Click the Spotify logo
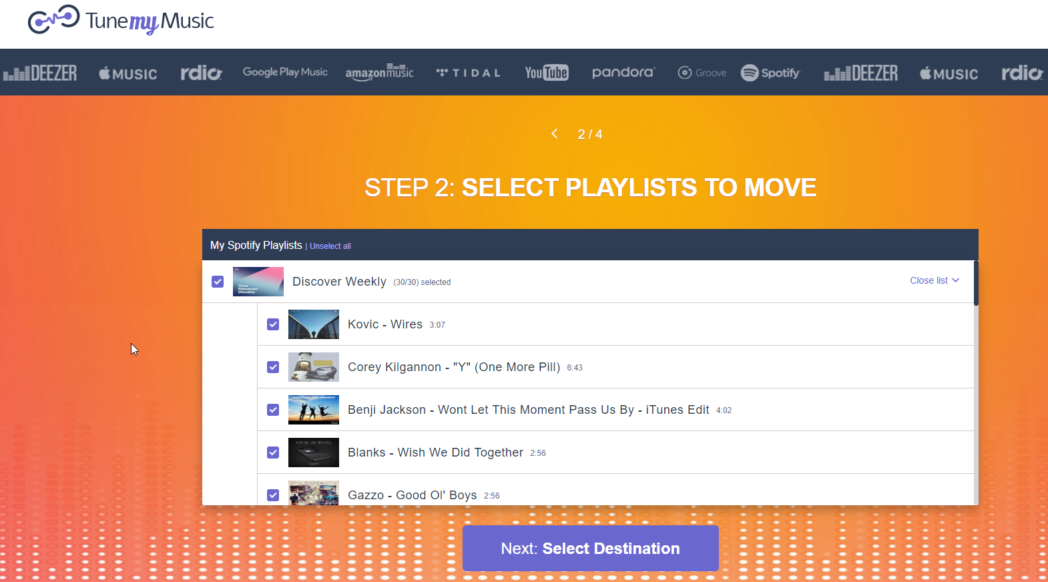 pyautogui.click(x=770, y=73)
